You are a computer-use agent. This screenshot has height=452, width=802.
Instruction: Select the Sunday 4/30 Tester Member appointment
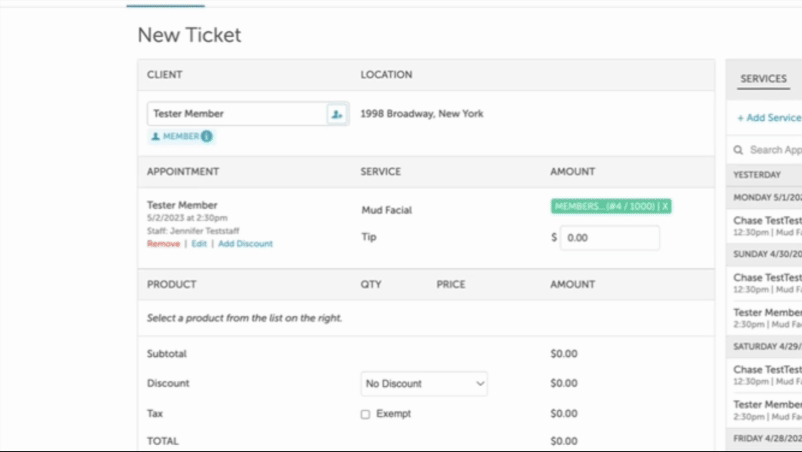pos(767,318)
